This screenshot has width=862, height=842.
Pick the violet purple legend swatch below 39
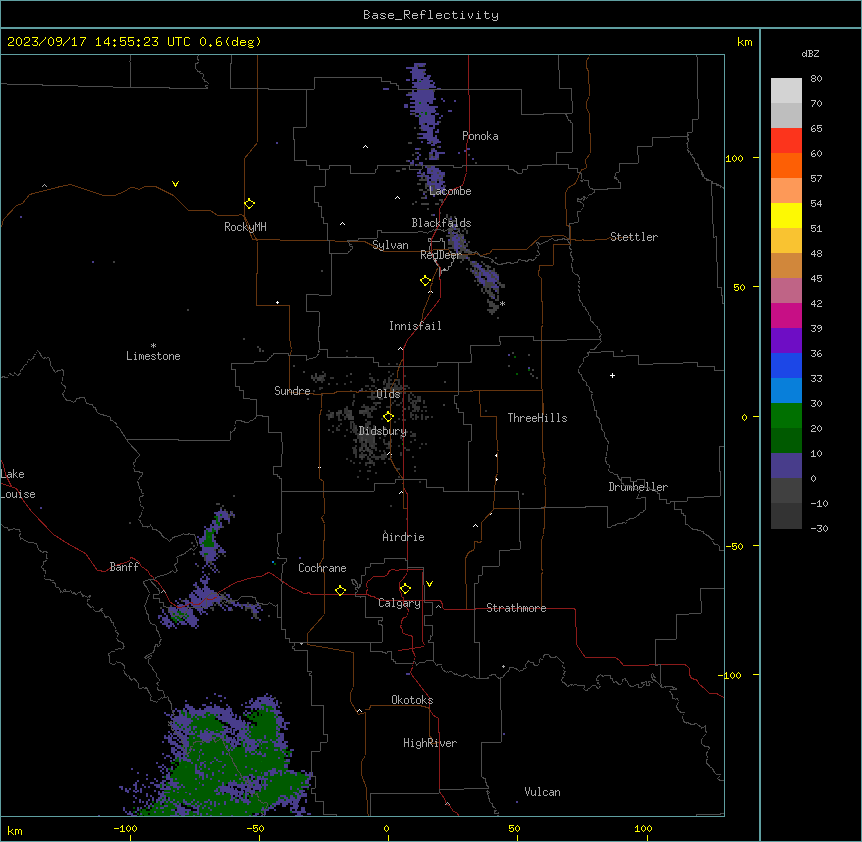pos(786,340)
